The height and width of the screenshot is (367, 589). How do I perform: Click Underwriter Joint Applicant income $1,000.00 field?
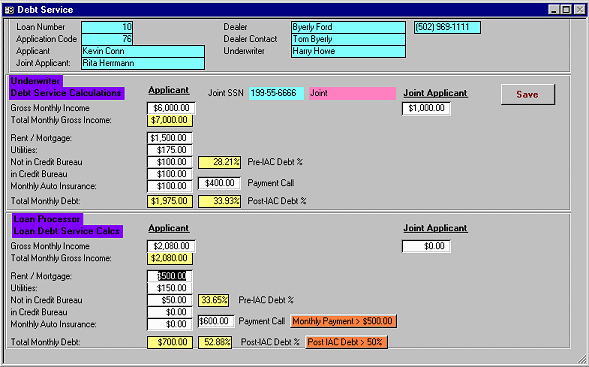[x=426, y=108]
